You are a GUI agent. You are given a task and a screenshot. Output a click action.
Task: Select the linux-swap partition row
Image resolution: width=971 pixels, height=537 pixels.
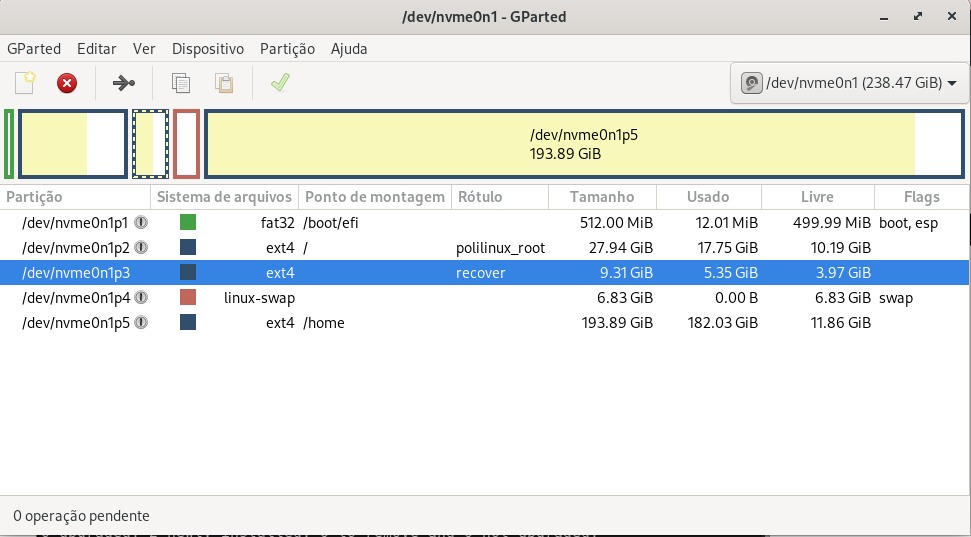(x=486, y=298)
